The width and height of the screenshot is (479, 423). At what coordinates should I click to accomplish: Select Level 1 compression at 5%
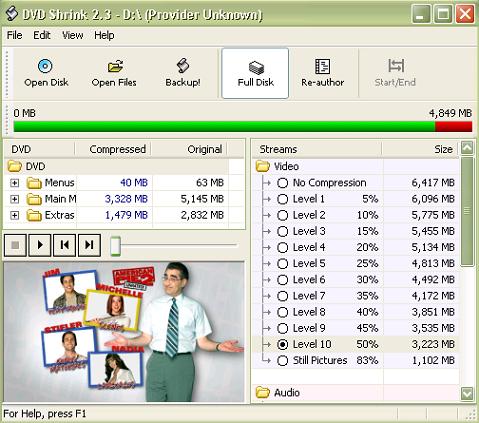pos(282,199)
